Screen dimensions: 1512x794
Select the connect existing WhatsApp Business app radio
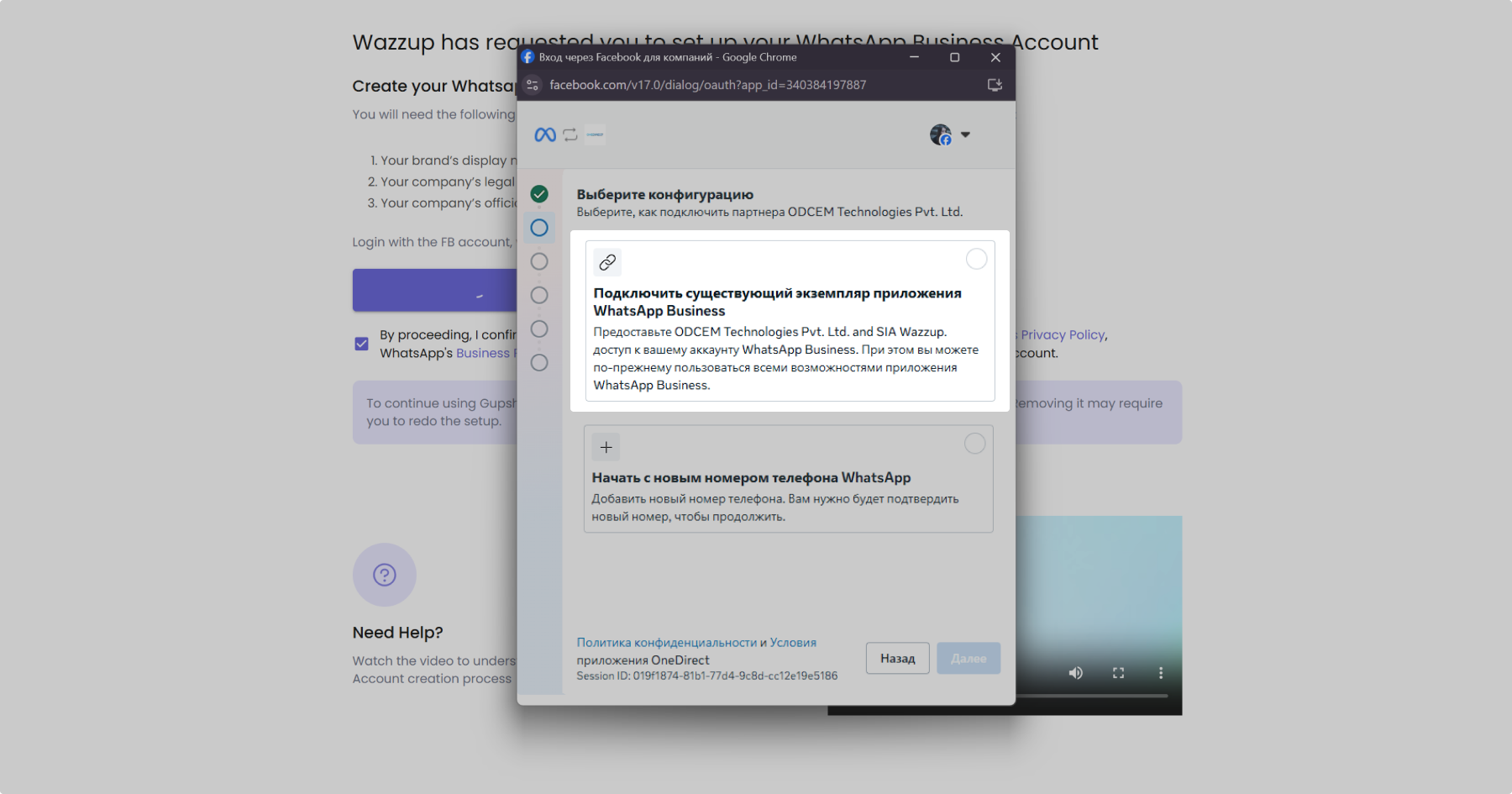pos(976,259)
